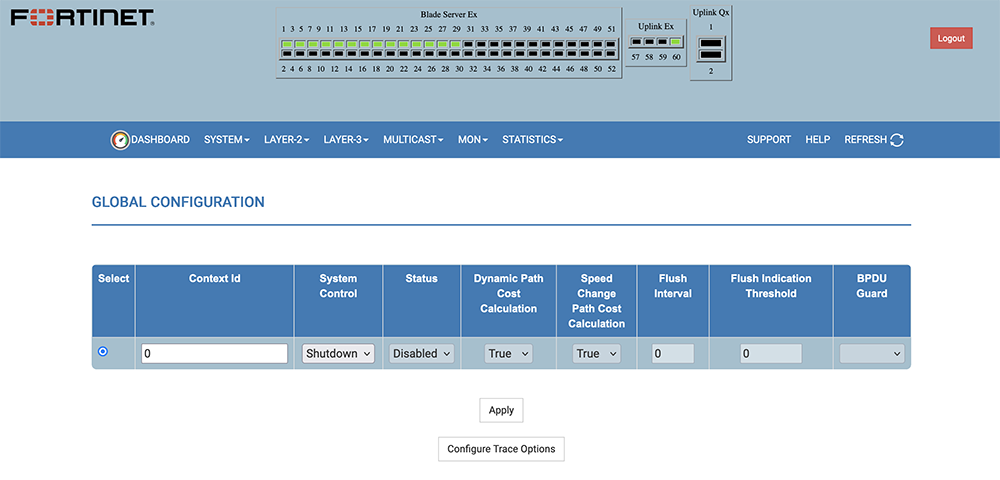The width and height of the screenshot is (1000, 480).
Task: Select Blade Server port 1 icon
Action: coord(287,44)
